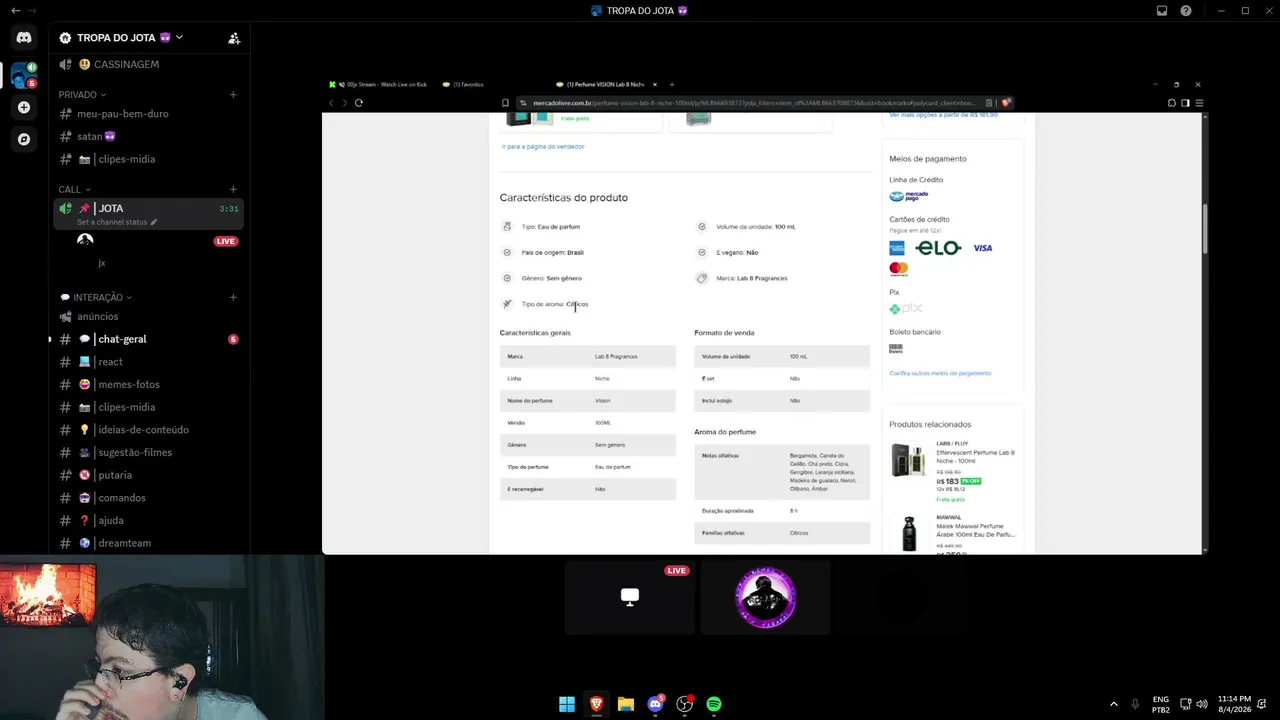Image resolution: width=1280 pixels, height=720 pixels.
Task: Open Malek Mawwal Perfume related product
Action: (x=976, y=530)
